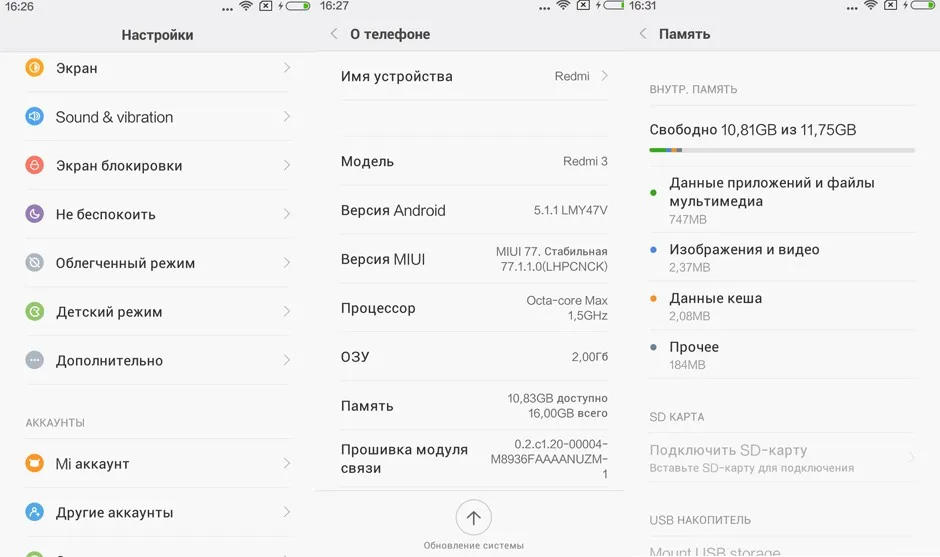This screenshot has height=557, width=940.
Task: Tap 10,83GB доступно memory value
Action: tap(557, 398)
